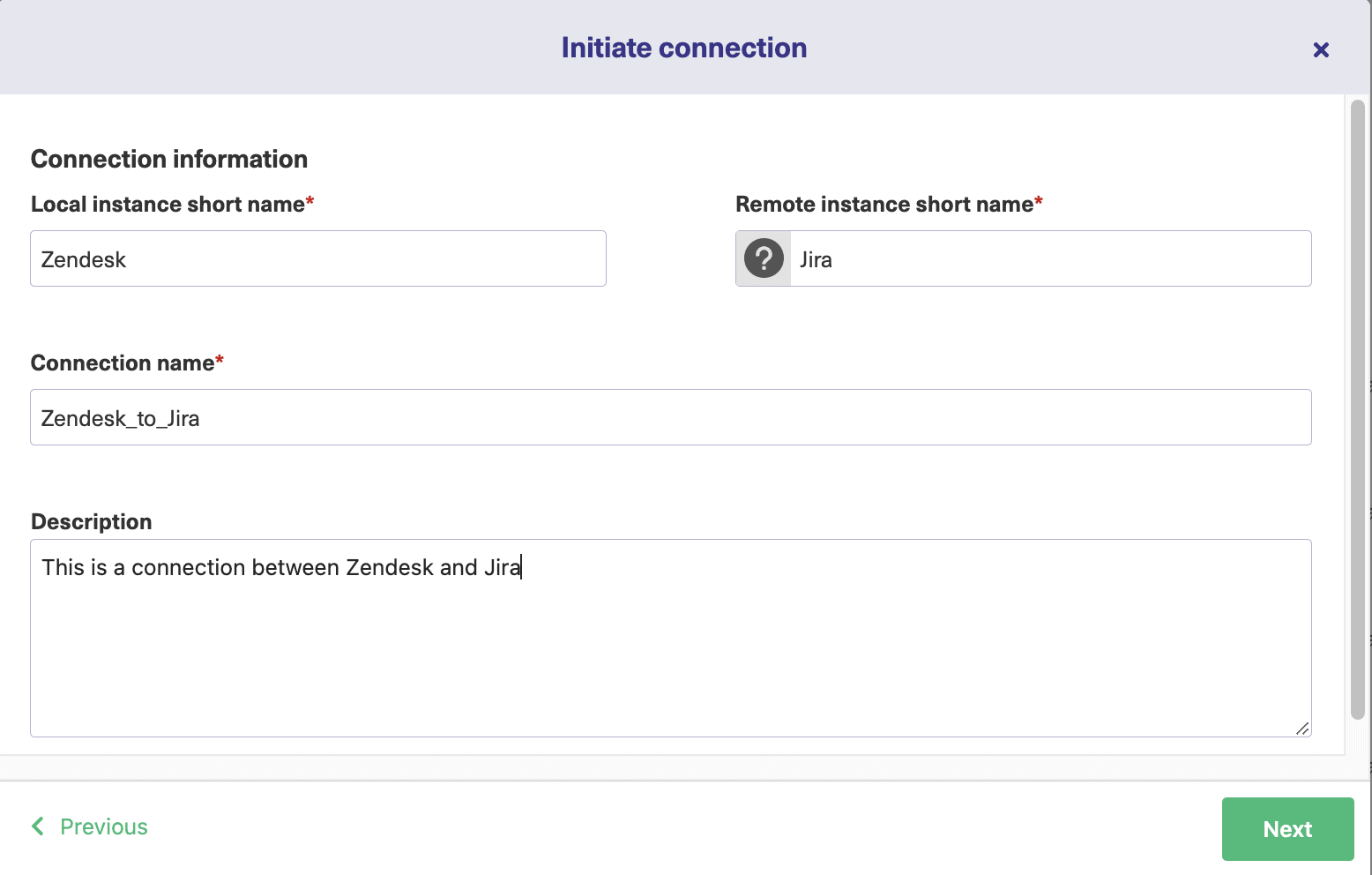Click after the description sentence text
This screenshot has width=1372, height=875.
pos(523,567)
